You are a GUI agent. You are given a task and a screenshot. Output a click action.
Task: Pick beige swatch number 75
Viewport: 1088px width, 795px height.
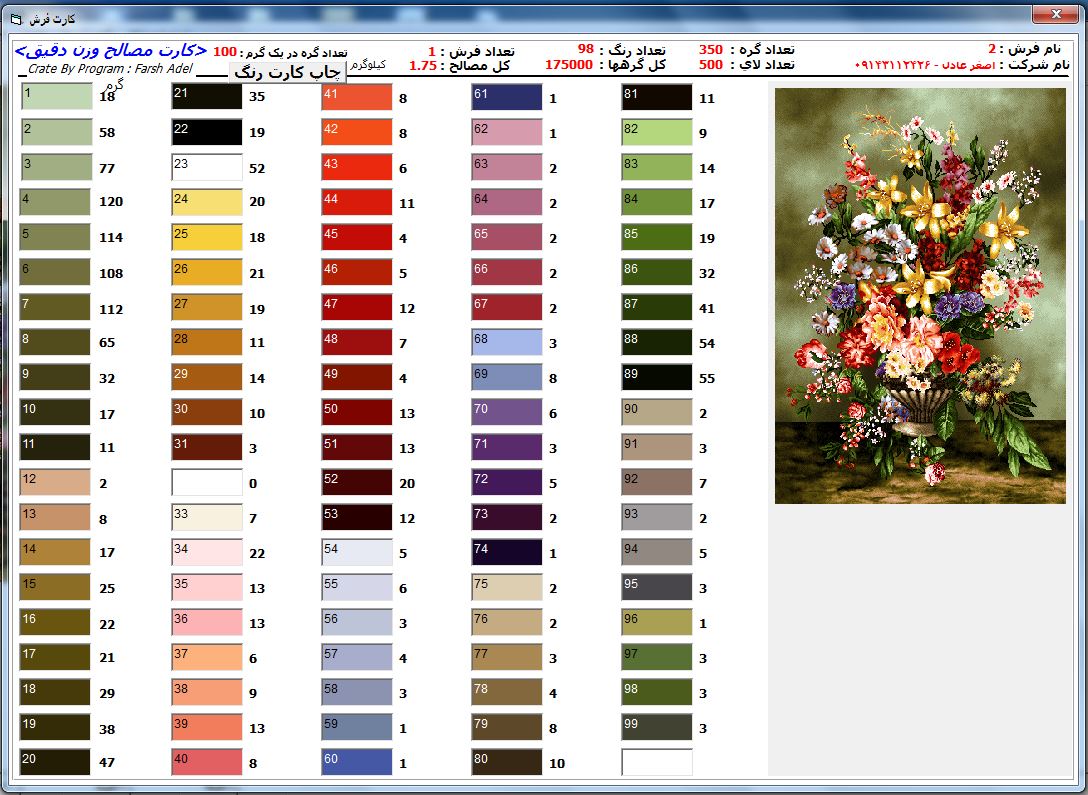tap(507, 587)
